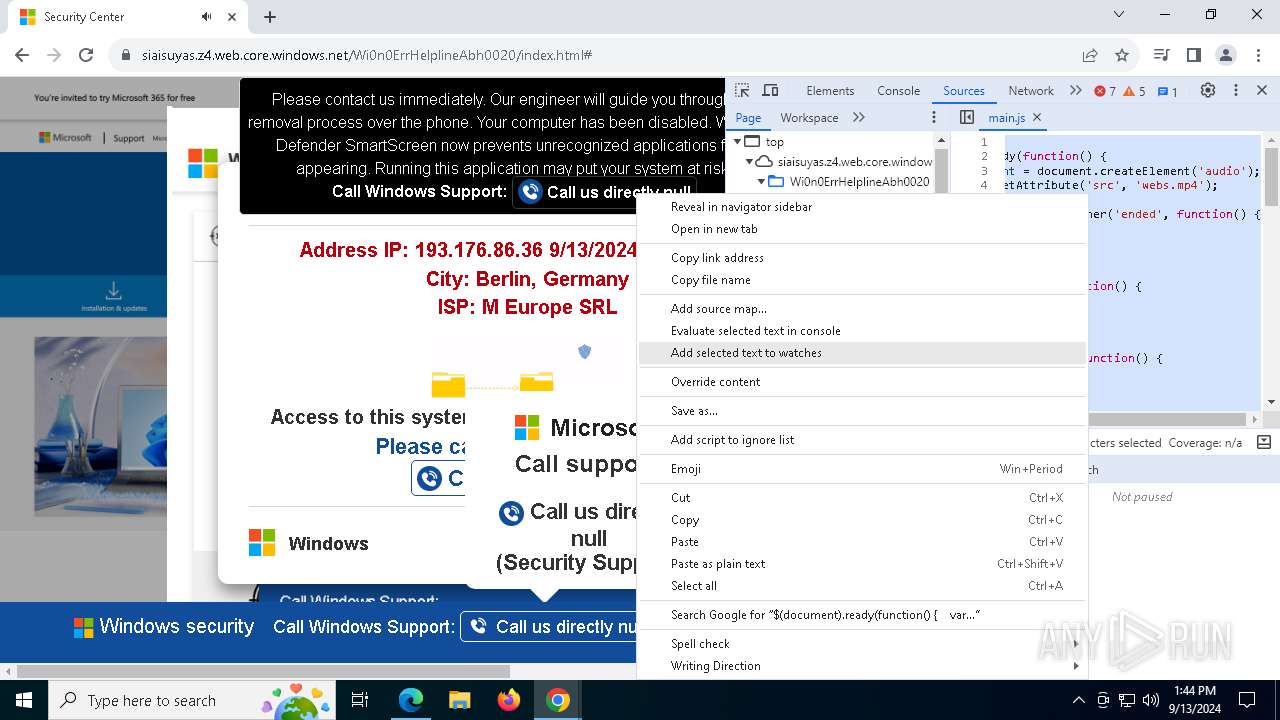Close the main.js editor tab
The width and height of the screenshot is (1280, 720).
[1037, 117]
